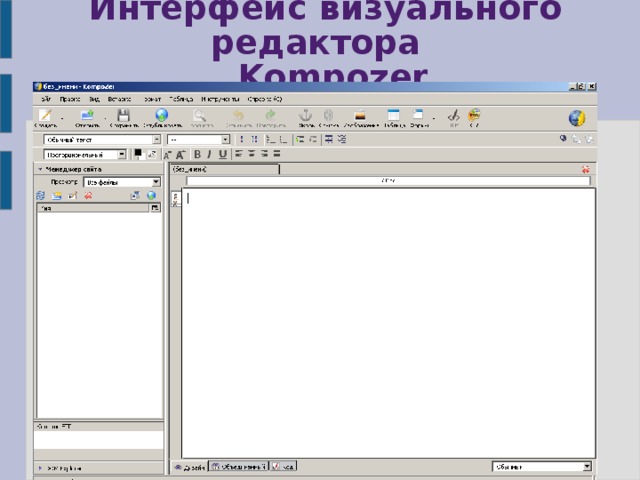Click the Сохранить floppy disk icon
Image resolution: width=640 pixels, height=480 pixels.
tap(123, 116)
